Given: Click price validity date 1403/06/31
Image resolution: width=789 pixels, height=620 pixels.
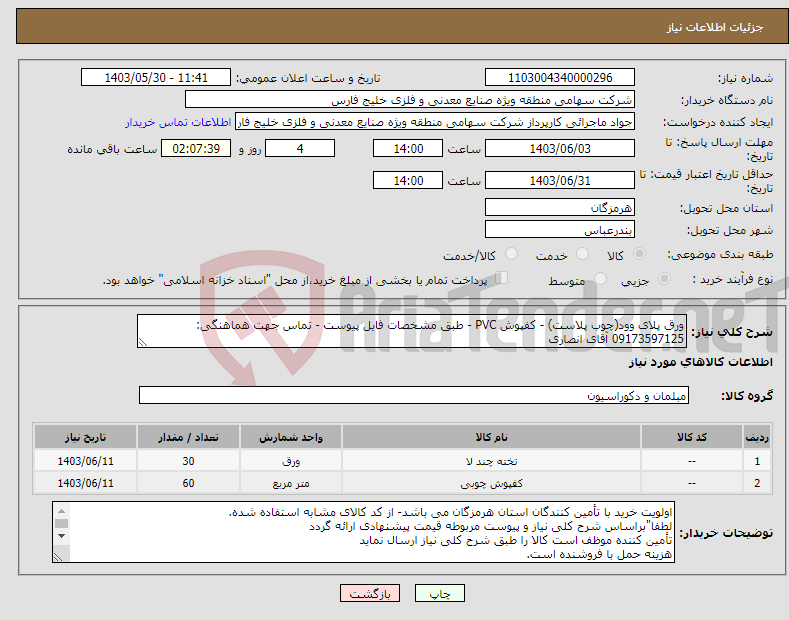Looking at the screenshot, I should click(x=560, y=180).
